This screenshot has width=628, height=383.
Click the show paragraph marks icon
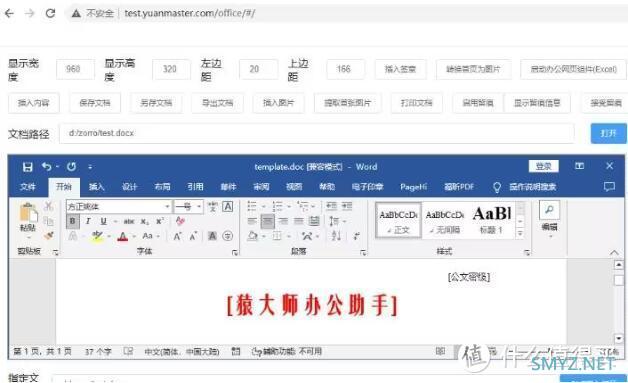point(356,236)
